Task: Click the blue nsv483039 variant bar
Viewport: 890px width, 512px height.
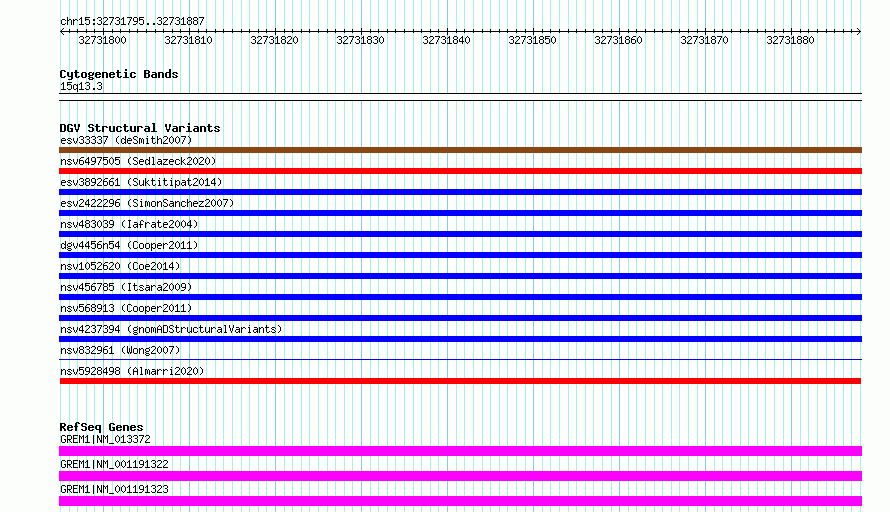Action: (x=460, y=234)
